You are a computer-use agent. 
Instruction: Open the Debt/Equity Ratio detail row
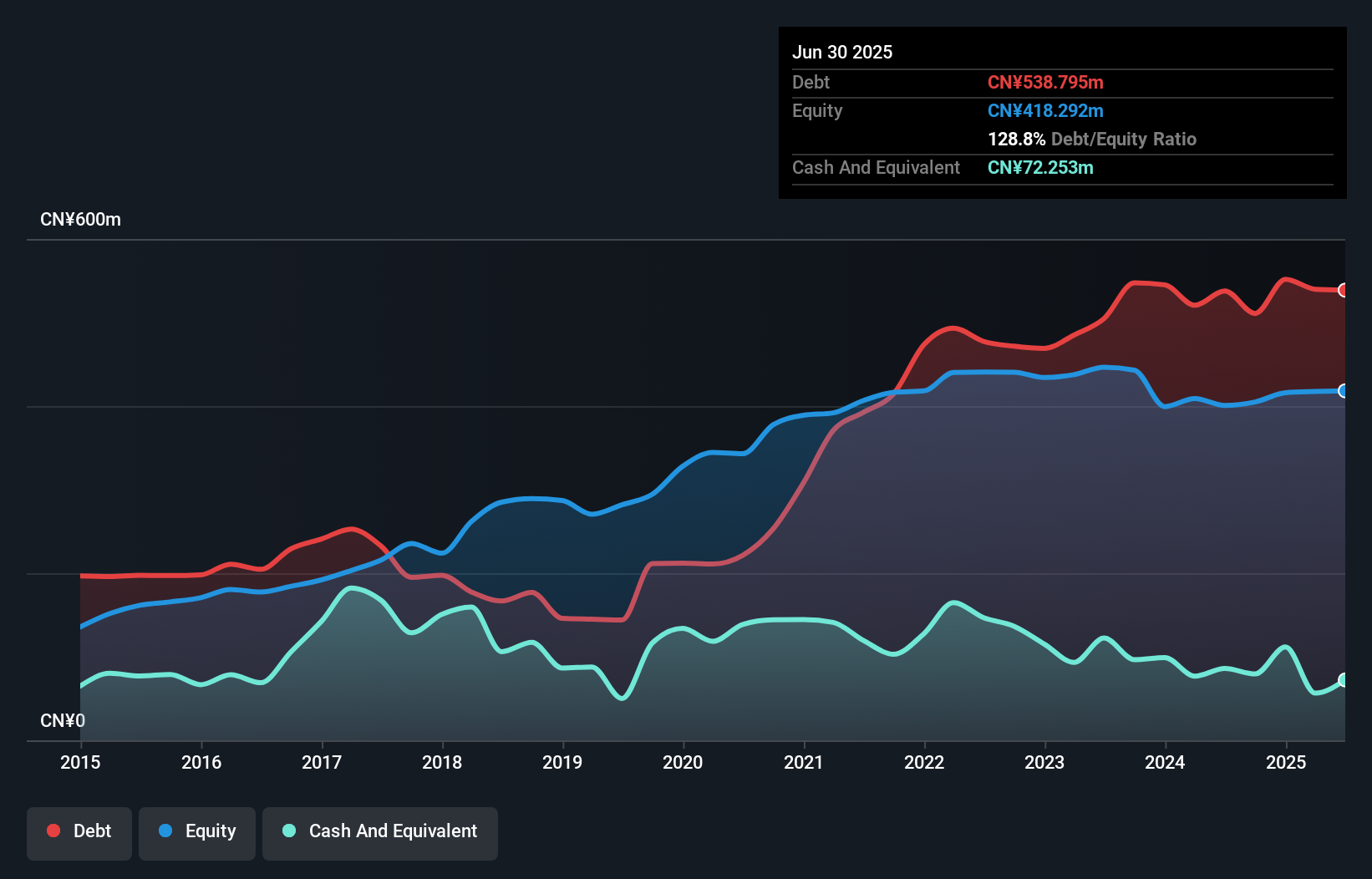point(1091,139)
